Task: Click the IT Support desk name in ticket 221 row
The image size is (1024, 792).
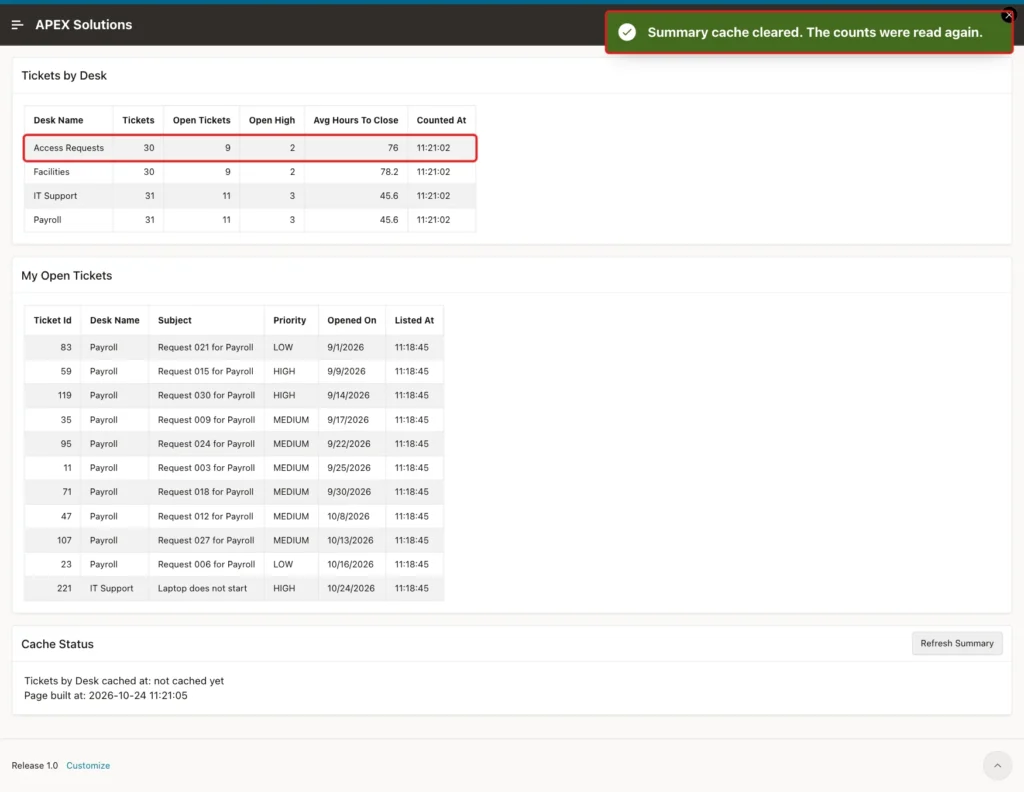Action: tap(112, 588)
